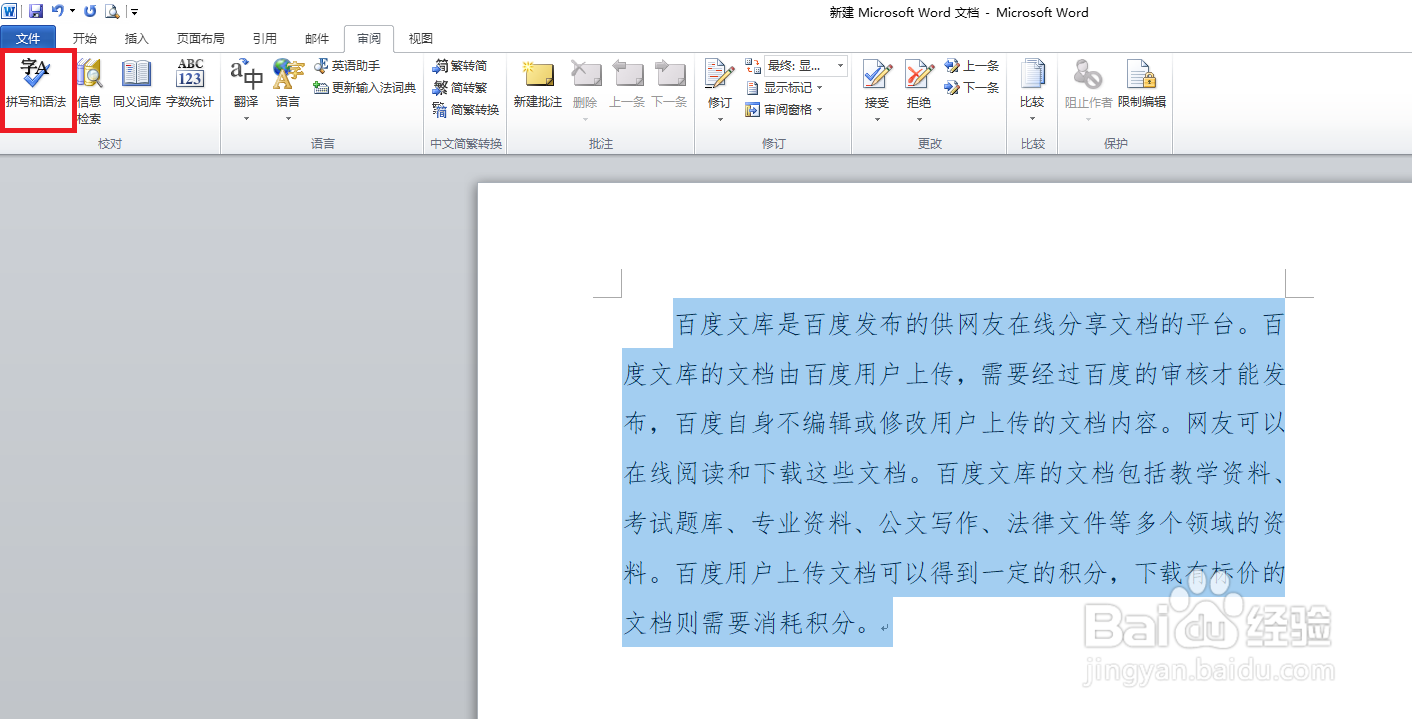The width and height of the screenshot is (1412, 719).
Task: Expand the 修订 dropdown arrow
Action: point(720,119)
